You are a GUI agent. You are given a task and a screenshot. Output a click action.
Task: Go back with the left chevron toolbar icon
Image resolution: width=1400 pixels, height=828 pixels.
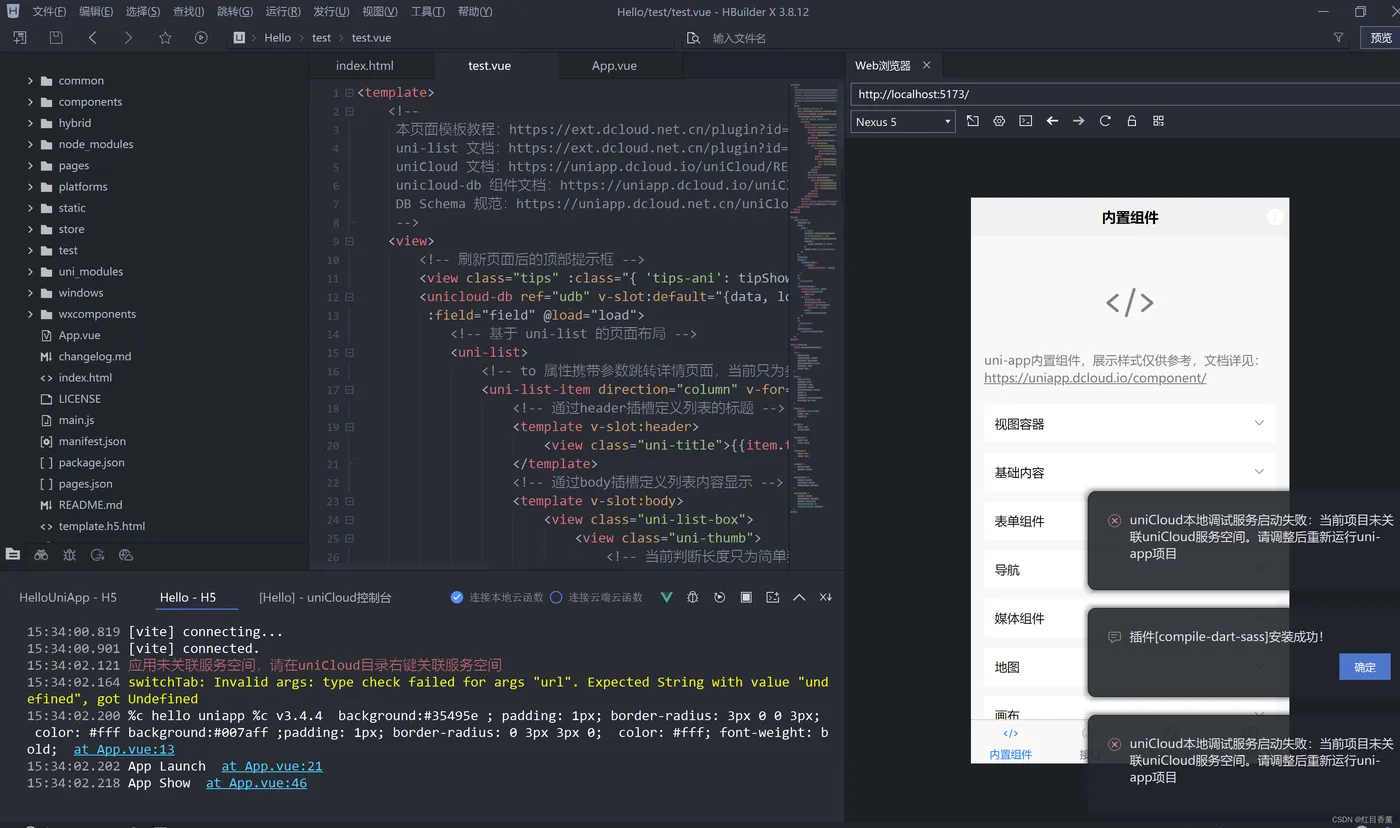[93, 38]
